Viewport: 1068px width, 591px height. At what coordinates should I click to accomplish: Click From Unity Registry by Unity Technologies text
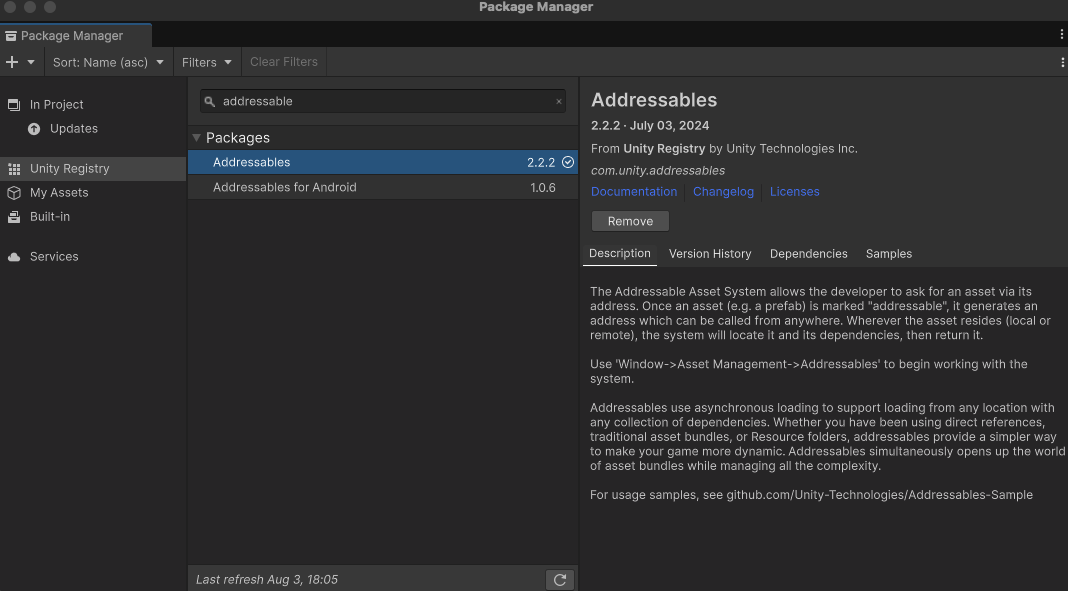tap(724, 148)
